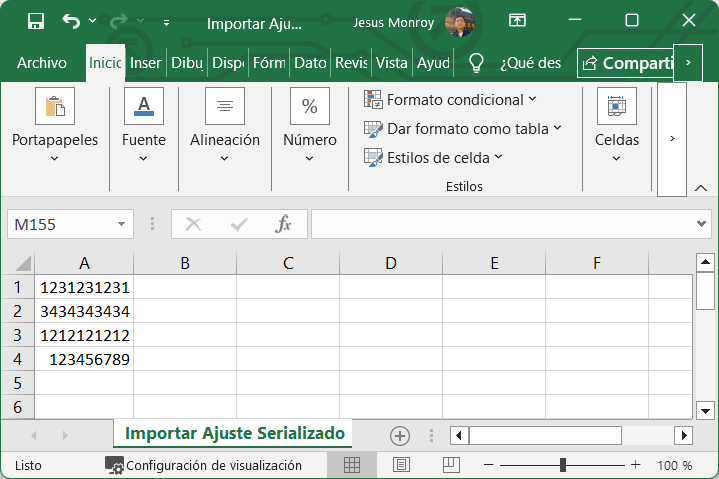
Task: Open Estilos de celda menu
Action: point(433,158)
